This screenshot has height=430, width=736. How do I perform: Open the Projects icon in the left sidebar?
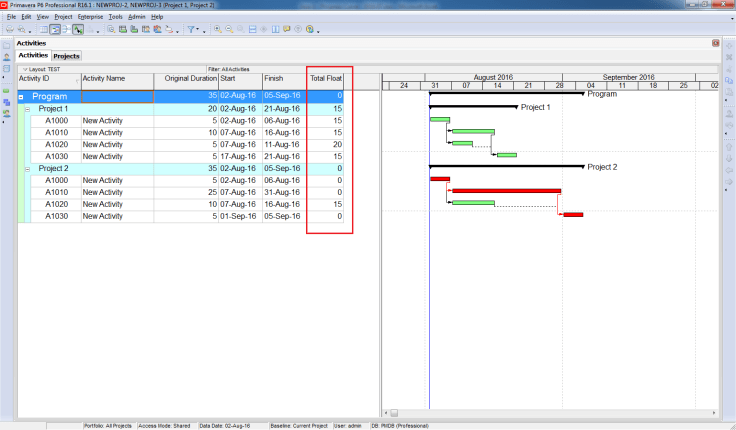tap(7, 46)
